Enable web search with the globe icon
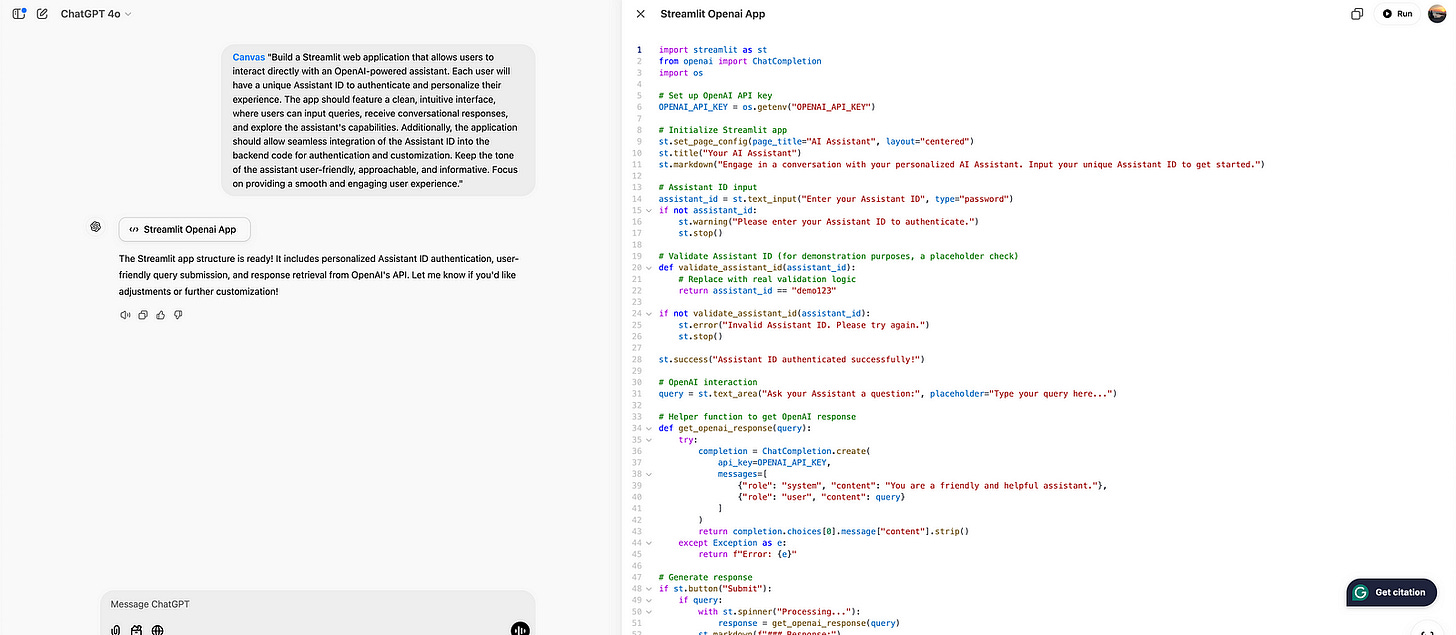This screenshot has height=635, width=1456. [158, 629]
